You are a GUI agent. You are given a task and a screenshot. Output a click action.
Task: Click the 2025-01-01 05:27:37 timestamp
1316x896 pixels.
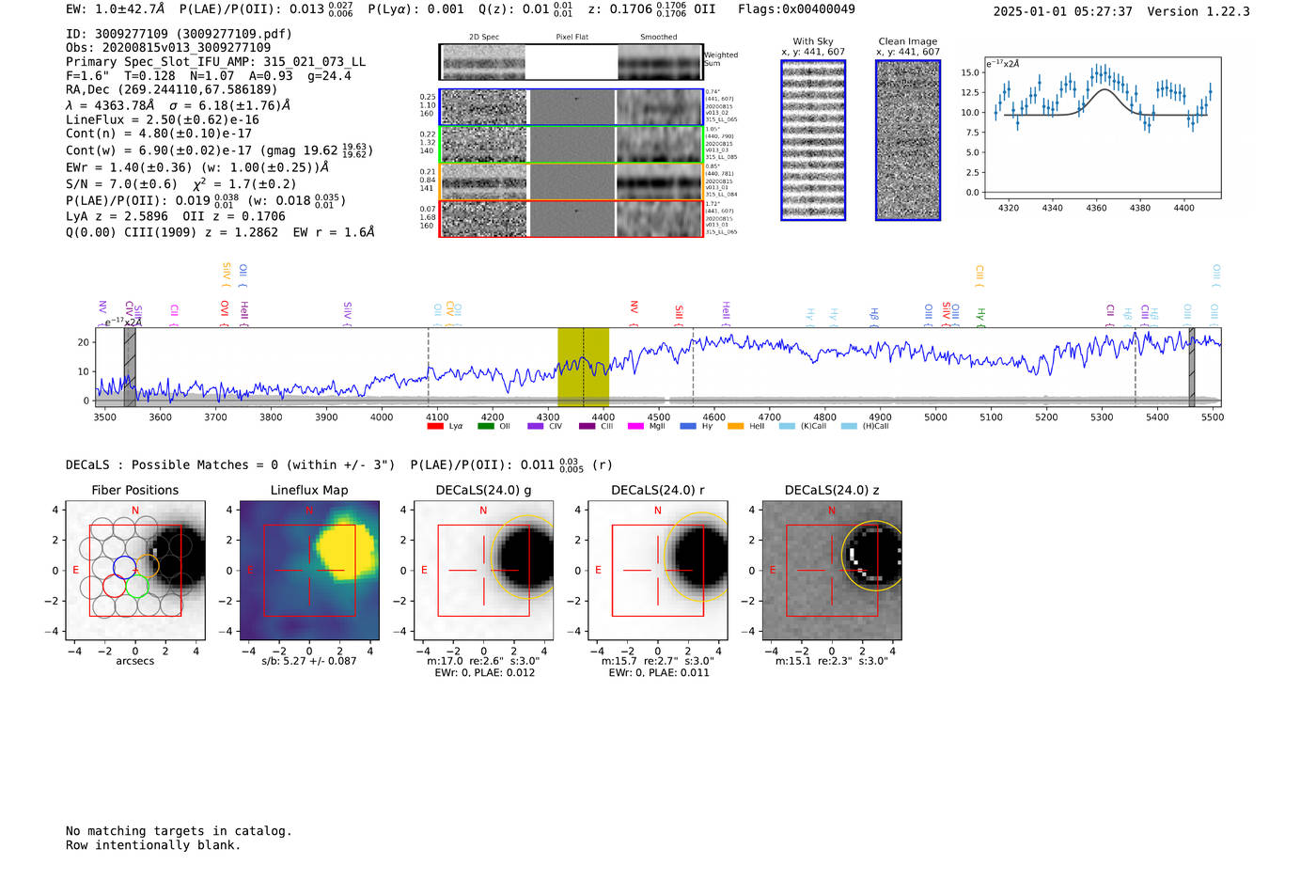click(x=1062, y=12)
